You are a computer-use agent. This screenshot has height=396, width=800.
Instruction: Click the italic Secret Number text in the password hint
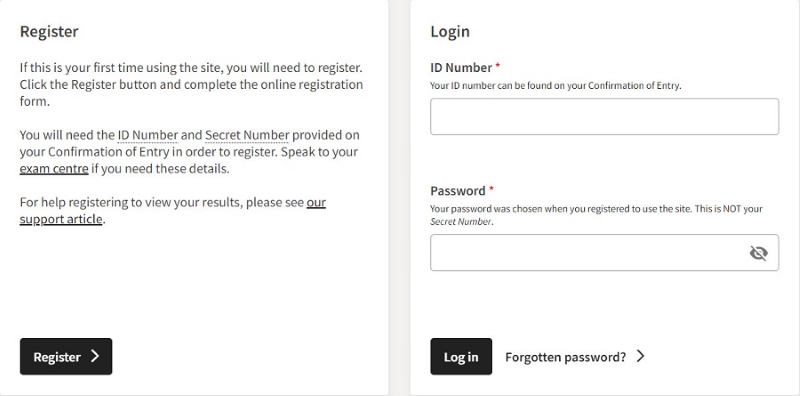pos(461,221)
